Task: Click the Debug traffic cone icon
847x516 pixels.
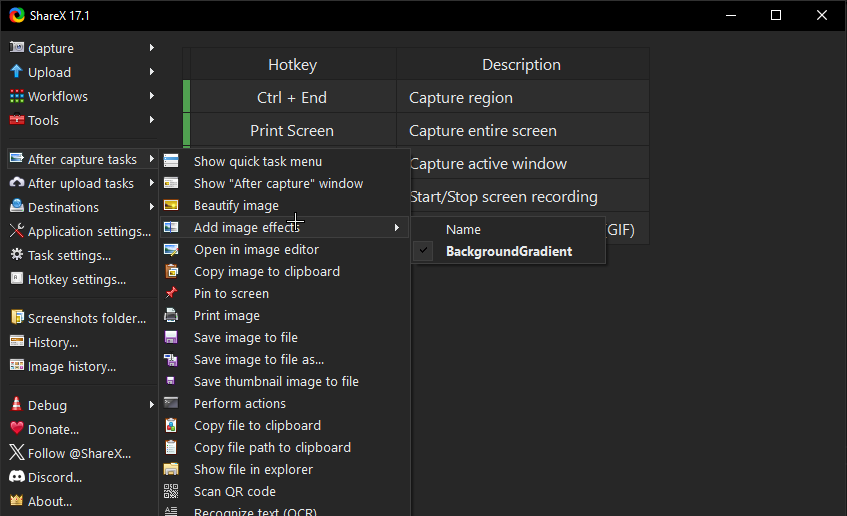Action: pos(17,404)
